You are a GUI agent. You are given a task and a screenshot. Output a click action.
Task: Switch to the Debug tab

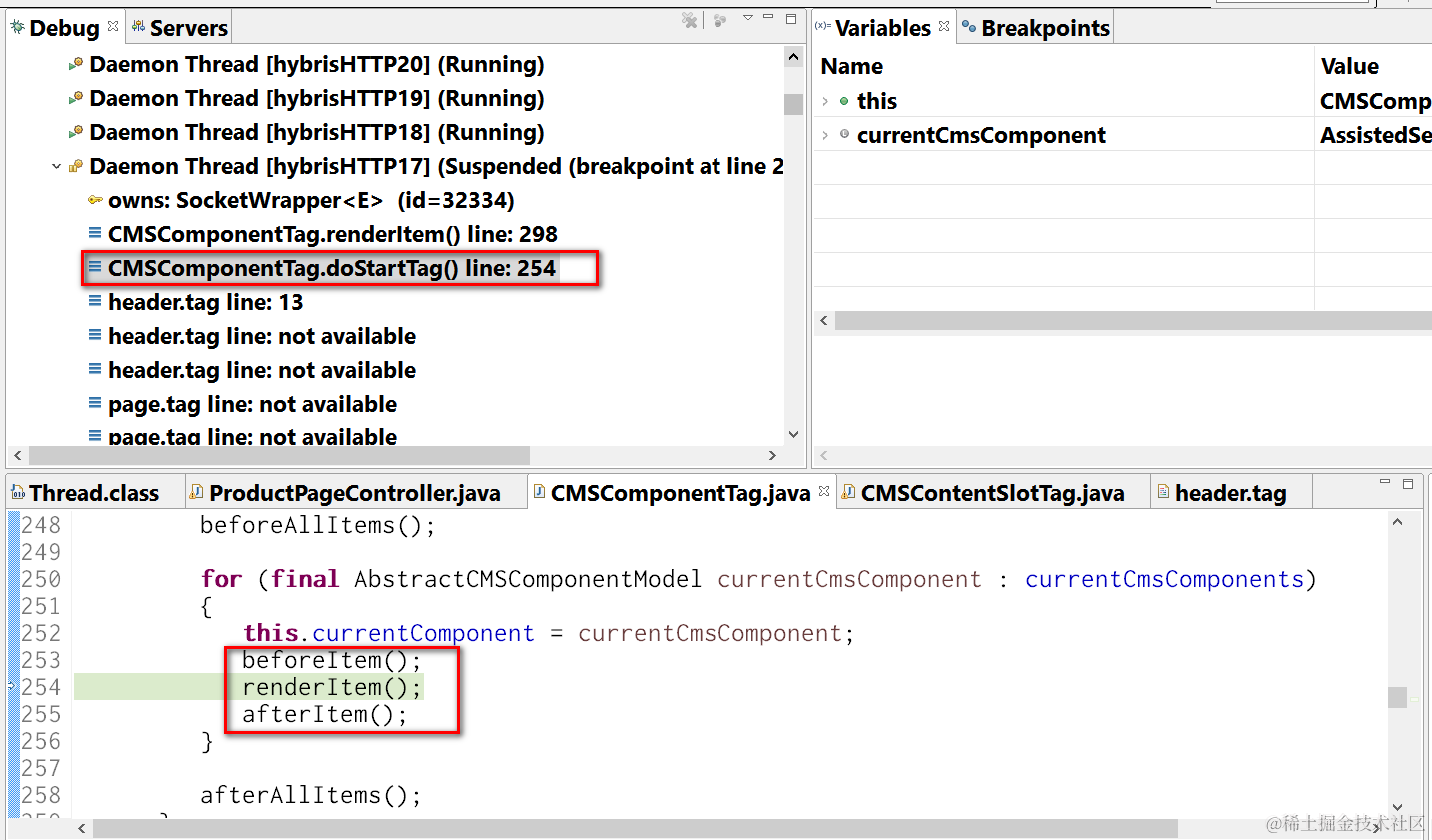click(x=64, y=28)
